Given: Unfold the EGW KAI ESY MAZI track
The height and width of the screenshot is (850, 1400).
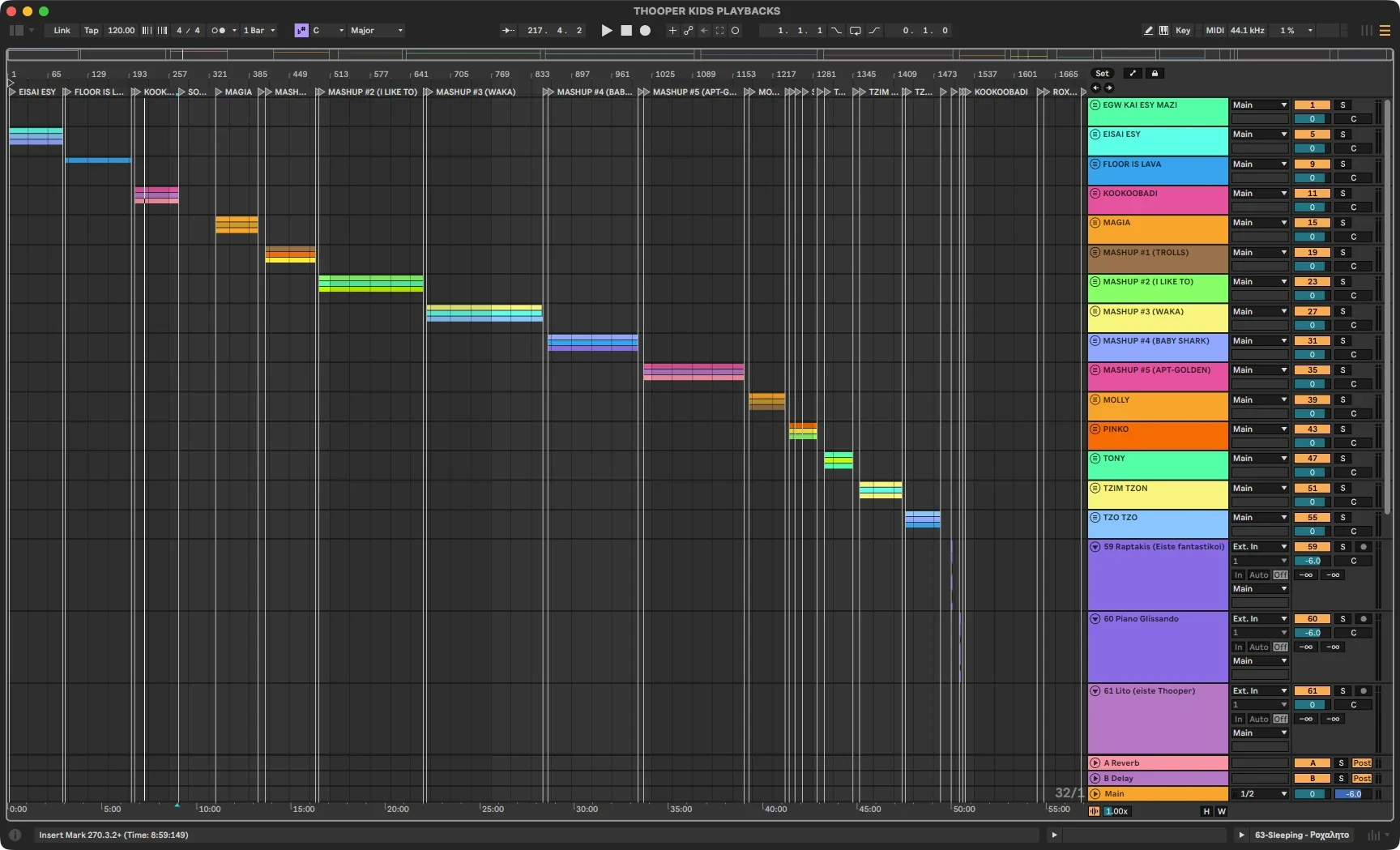Looking at the screenshot, I should 1095,105.
